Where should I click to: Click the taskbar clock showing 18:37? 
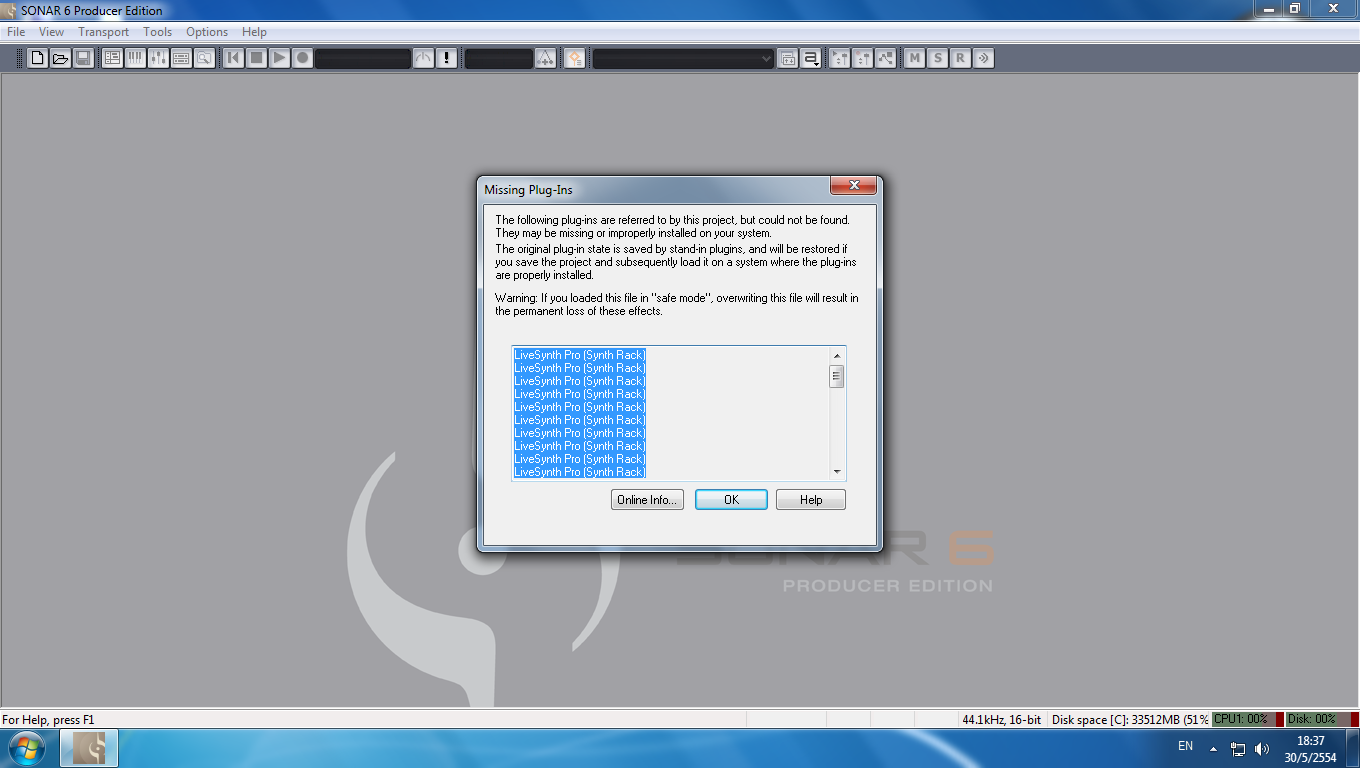[x=1310, y=749]
